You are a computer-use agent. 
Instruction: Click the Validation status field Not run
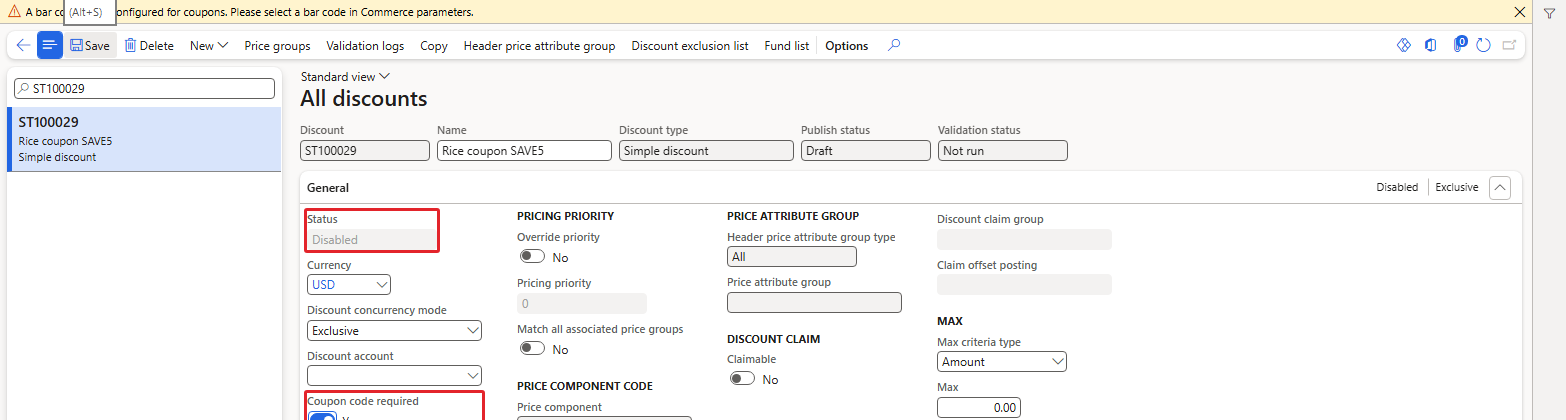click(1002, 151)
